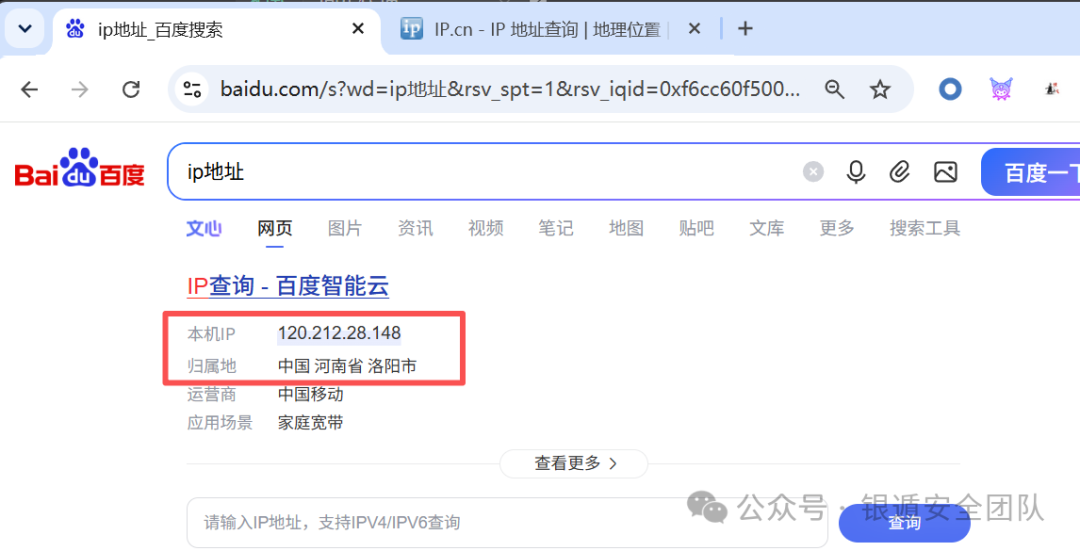Click the location text 中国 河南省 洛阳市
This screenshot has height=551, width=1080.
[347, 366]
